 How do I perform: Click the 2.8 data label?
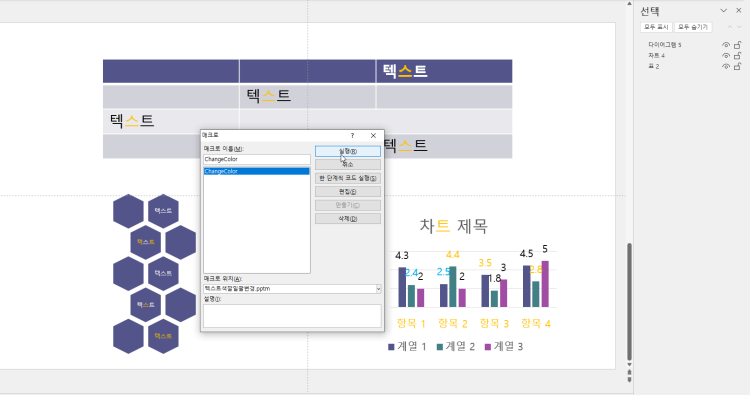(536, 270)
